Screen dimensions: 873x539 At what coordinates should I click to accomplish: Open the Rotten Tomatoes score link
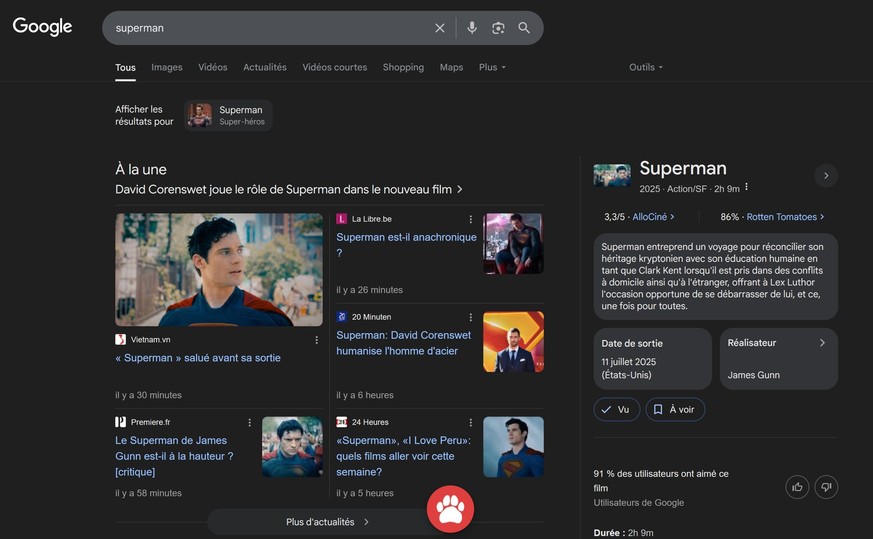(x=785, y=217)
